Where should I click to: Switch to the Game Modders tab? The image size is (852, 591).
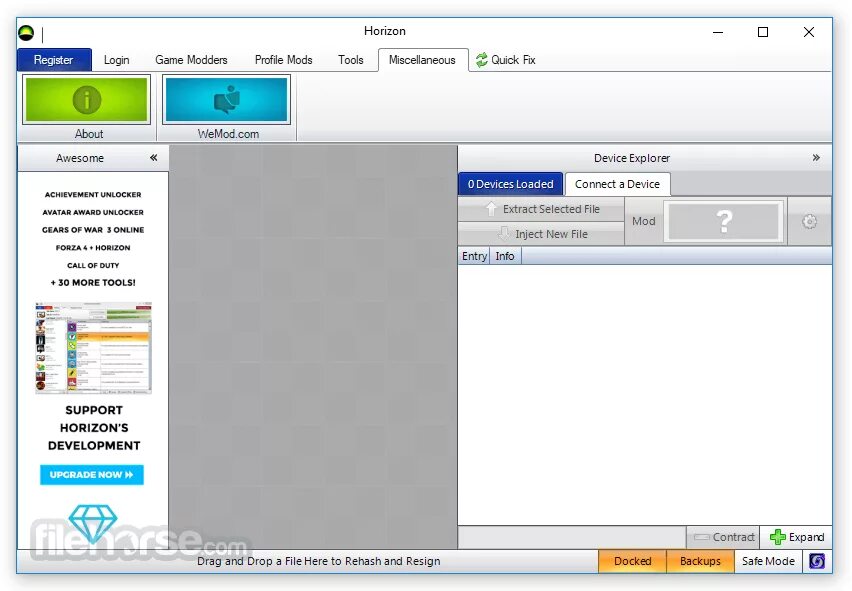pos(191,60)
